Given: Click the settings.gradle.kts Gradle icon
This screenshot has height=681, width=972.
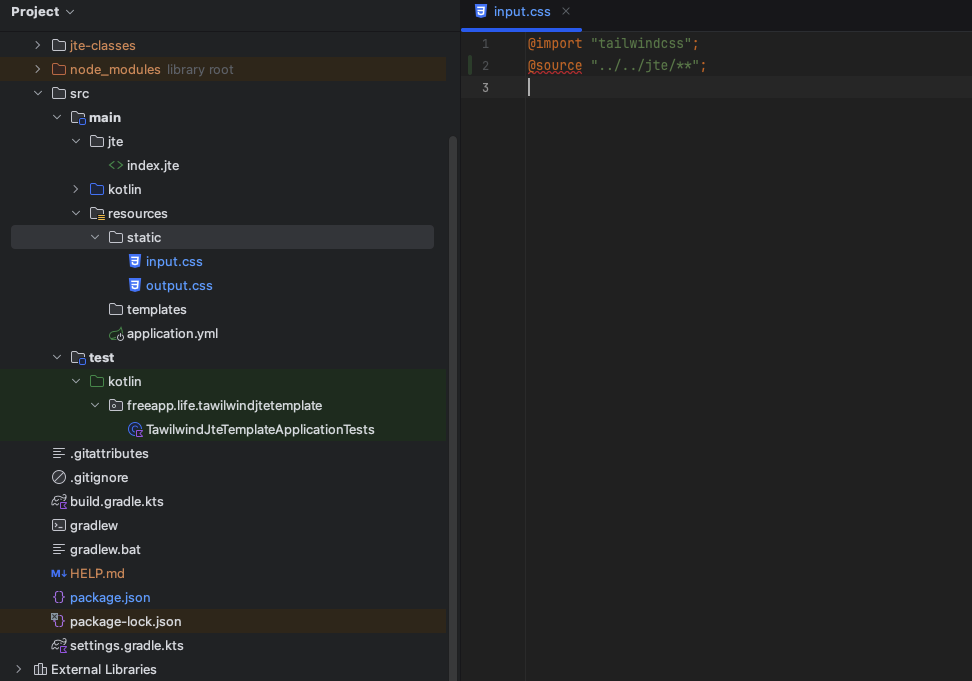Looking at the screenshot, I should tap(59, 646).
